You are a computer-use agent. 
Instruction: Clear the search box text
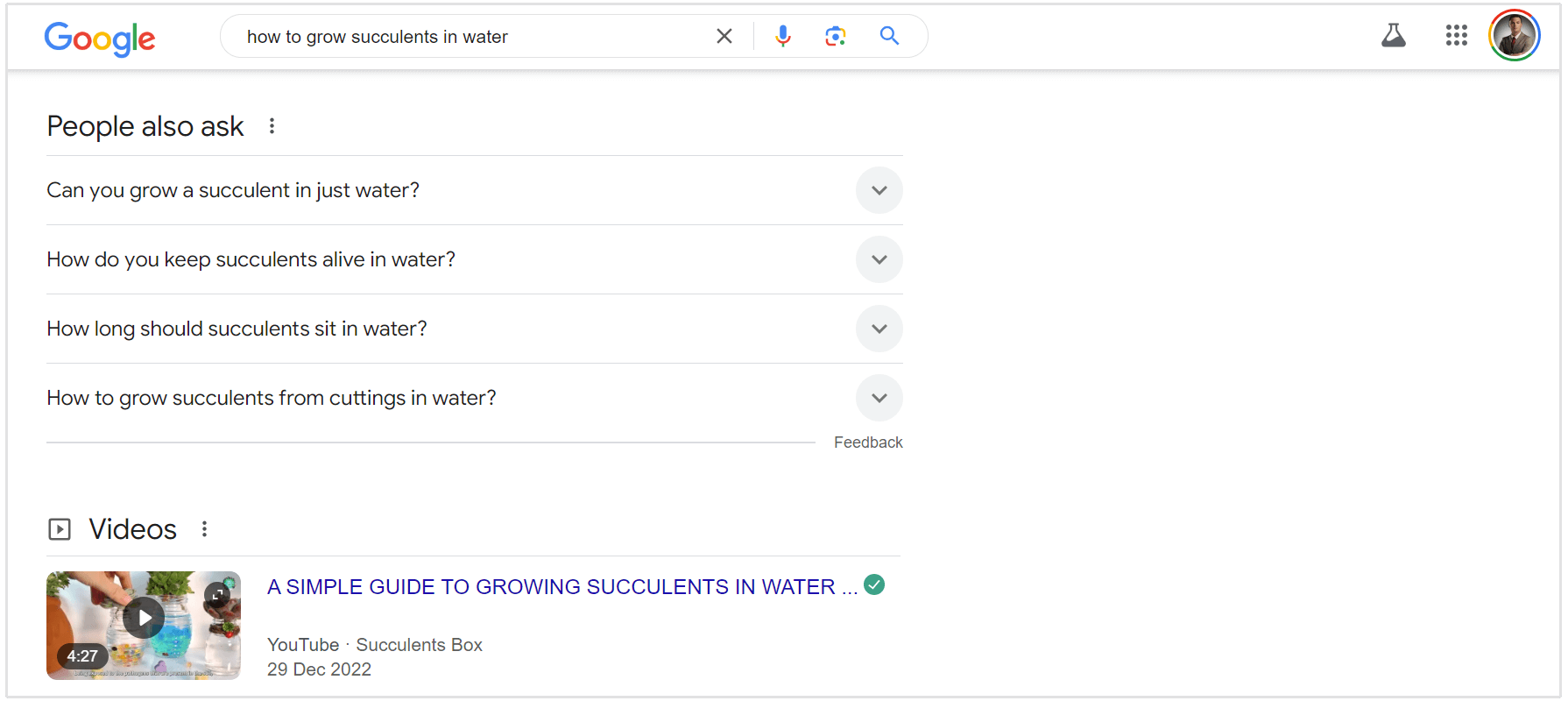(724, 36)
